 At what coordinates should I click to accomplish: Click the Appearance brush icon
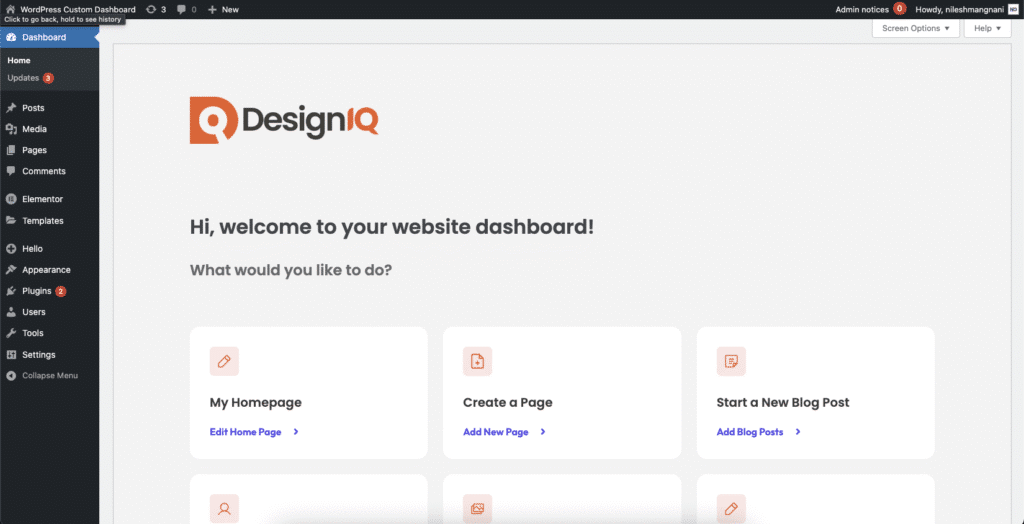[x=11, y=270]
